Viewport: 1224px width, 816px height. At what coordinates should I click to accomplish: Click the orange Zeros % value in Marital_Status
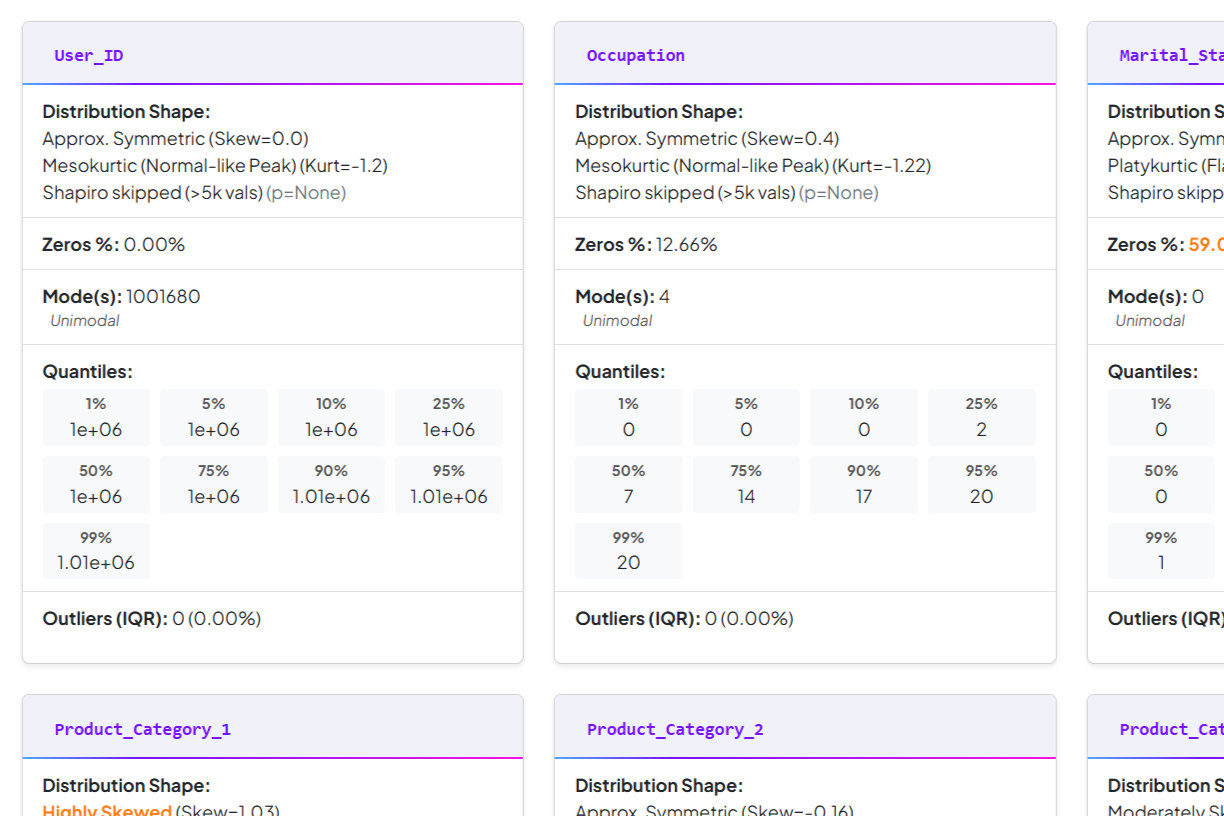point(1206,244)
